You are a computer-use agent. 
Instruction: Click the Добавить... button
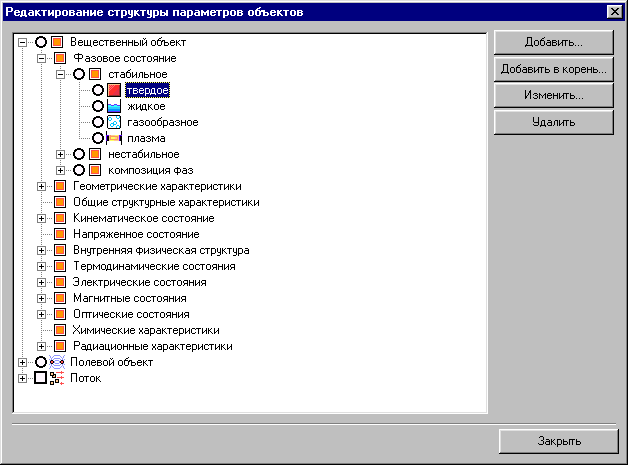[554, 42]
